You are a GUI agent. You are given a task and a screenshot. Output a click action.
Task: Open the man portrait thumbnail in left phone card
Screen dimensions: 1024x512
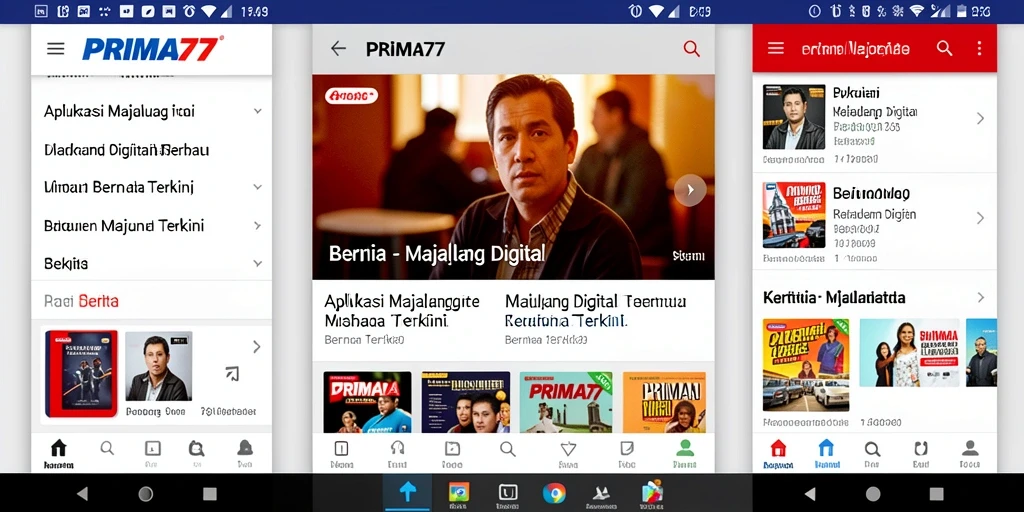click(x=159, y=366)
